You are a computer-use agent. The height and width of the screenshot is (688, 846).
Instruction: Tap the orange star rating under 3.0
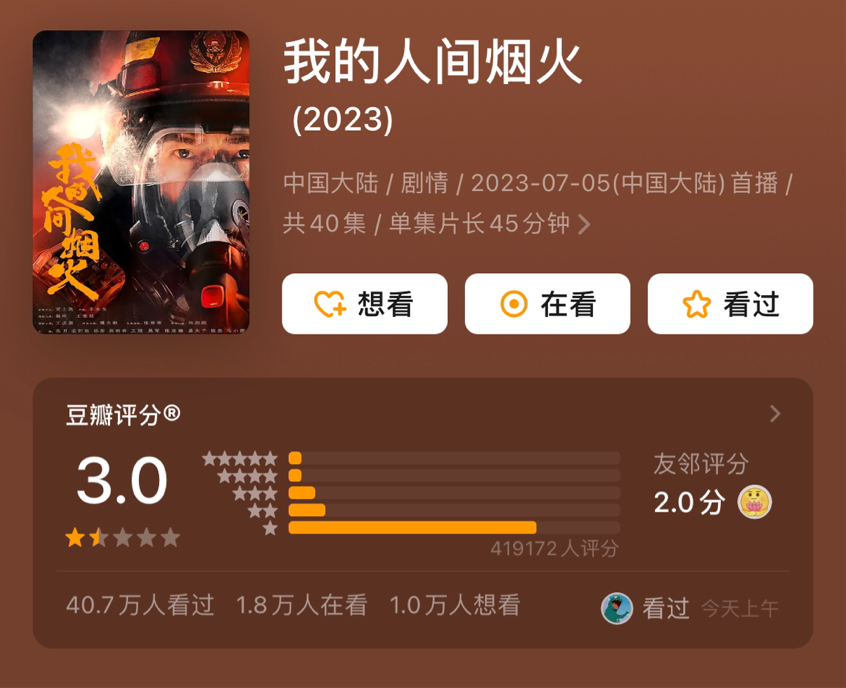[x=122, y=537]
